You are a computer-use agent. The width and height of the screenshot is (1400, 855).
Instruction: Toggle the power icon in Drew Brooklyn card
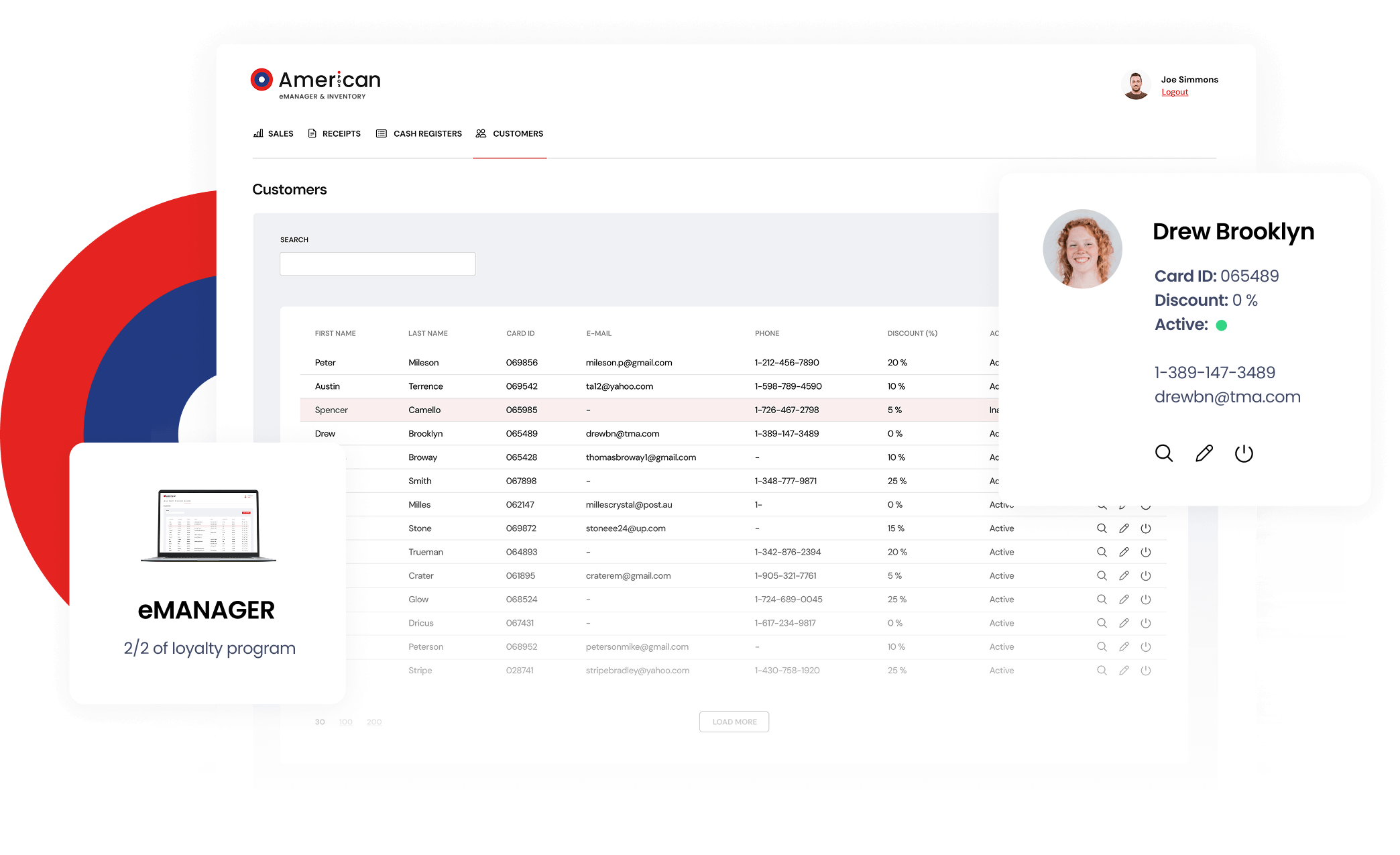[1244, 453]
